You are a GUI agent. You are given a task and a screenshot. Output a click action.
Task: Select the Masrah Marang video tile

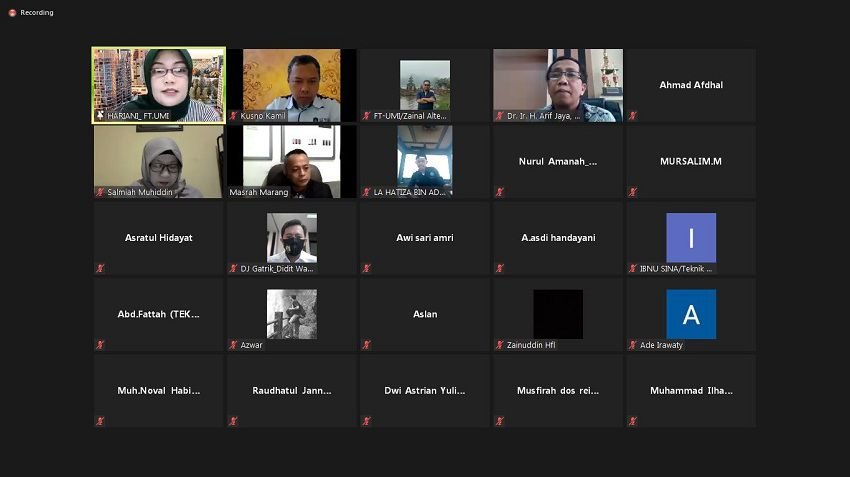click(292, 162)
